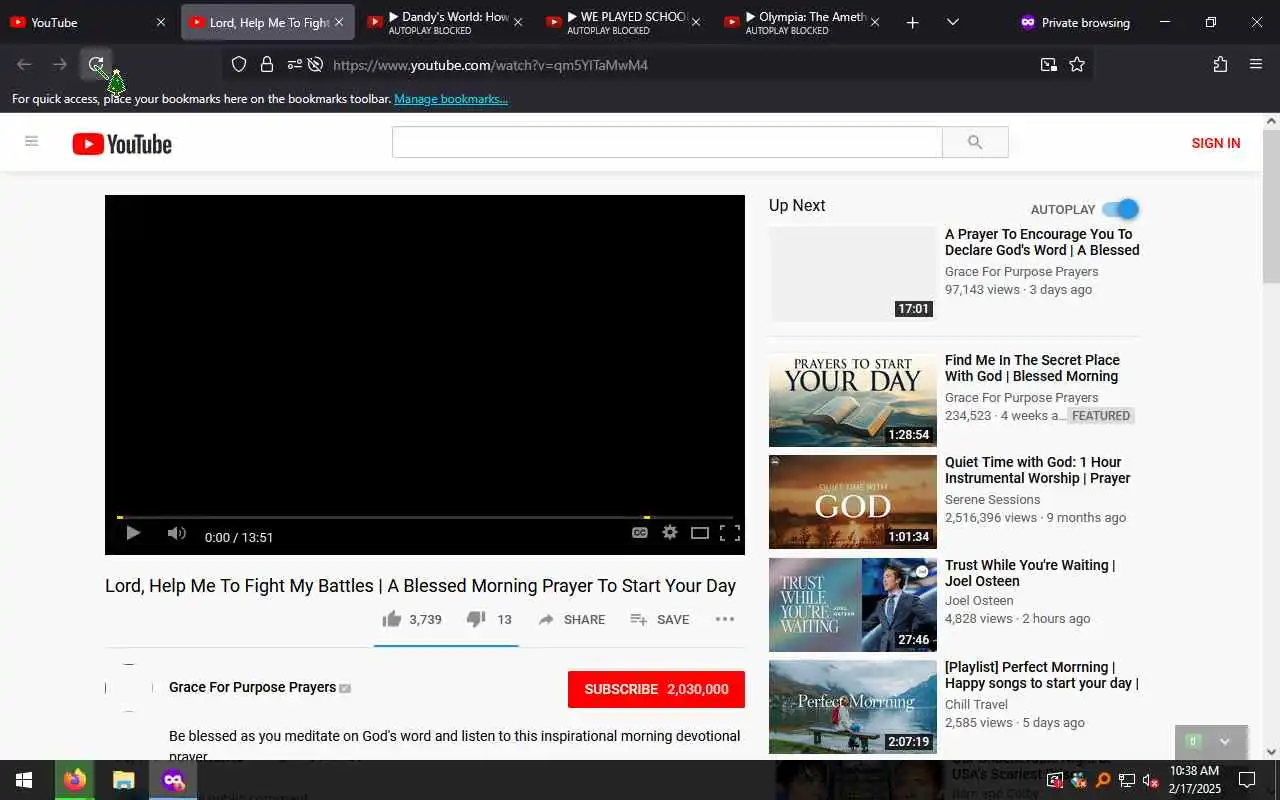Open the Windows notification center icon
The image size is (1280, 800).
(x=1247, y=780)
